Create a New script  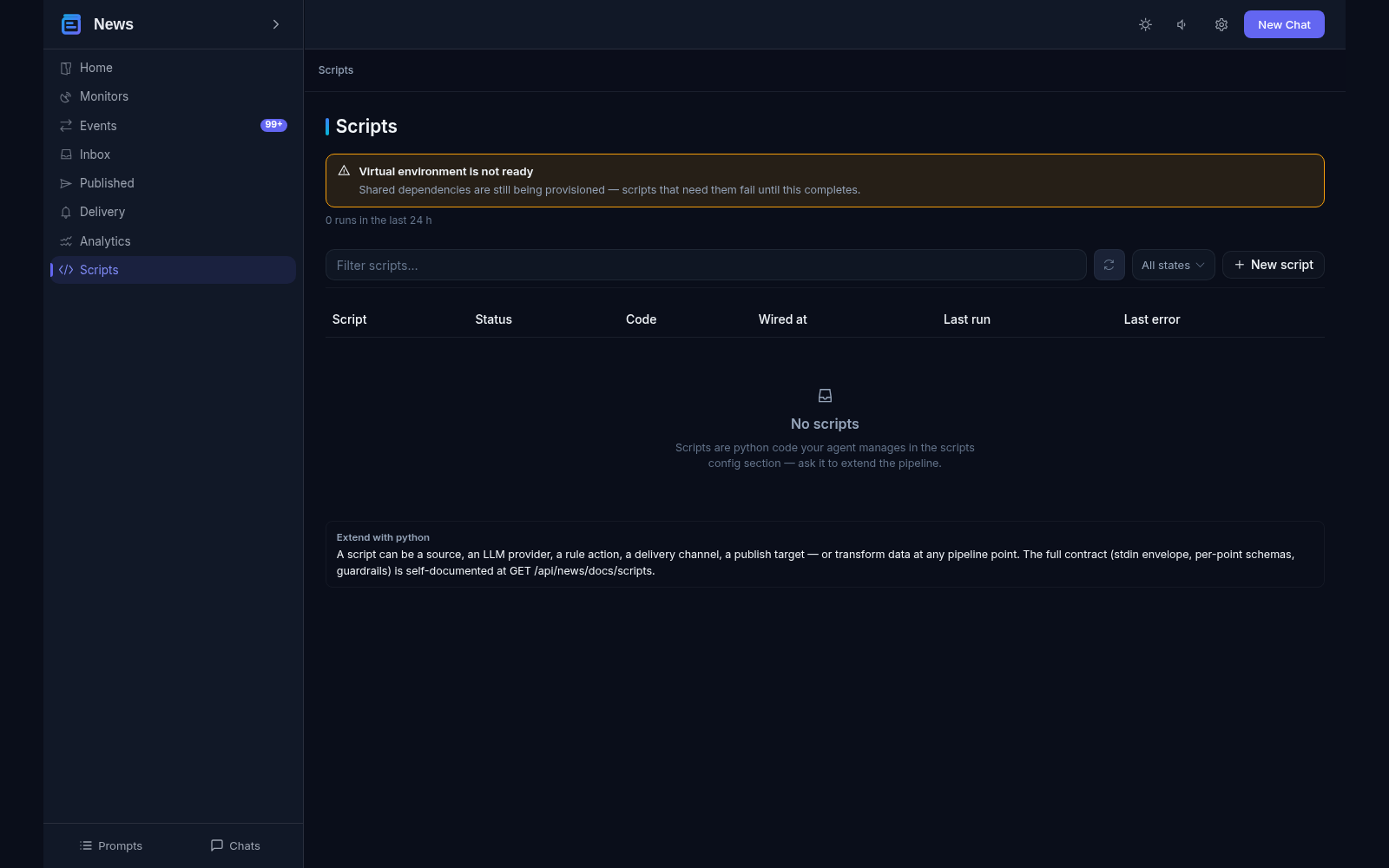pos(1273,265)
